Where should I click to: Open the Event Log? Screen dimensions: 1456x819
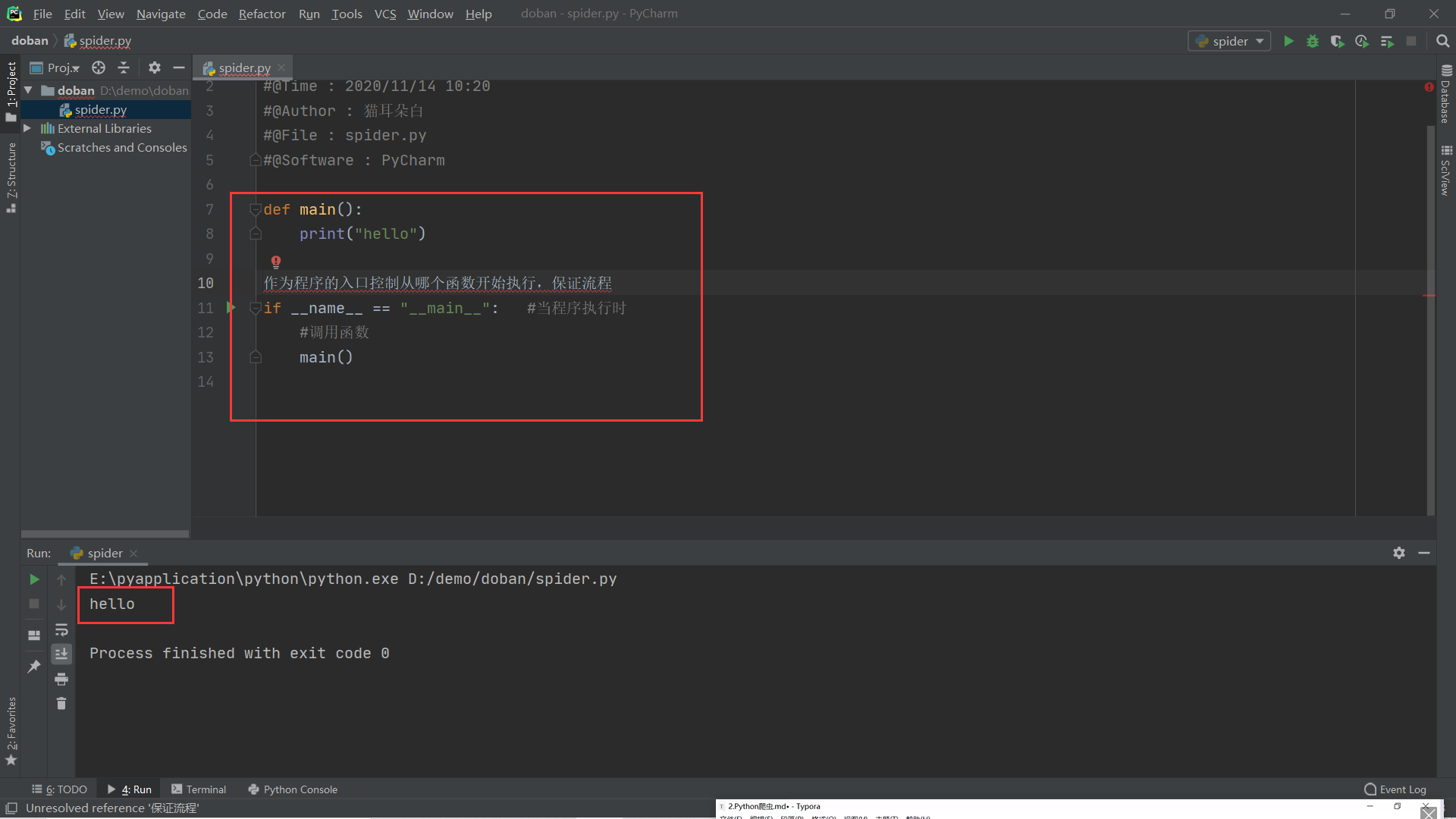click(1395, 789)
